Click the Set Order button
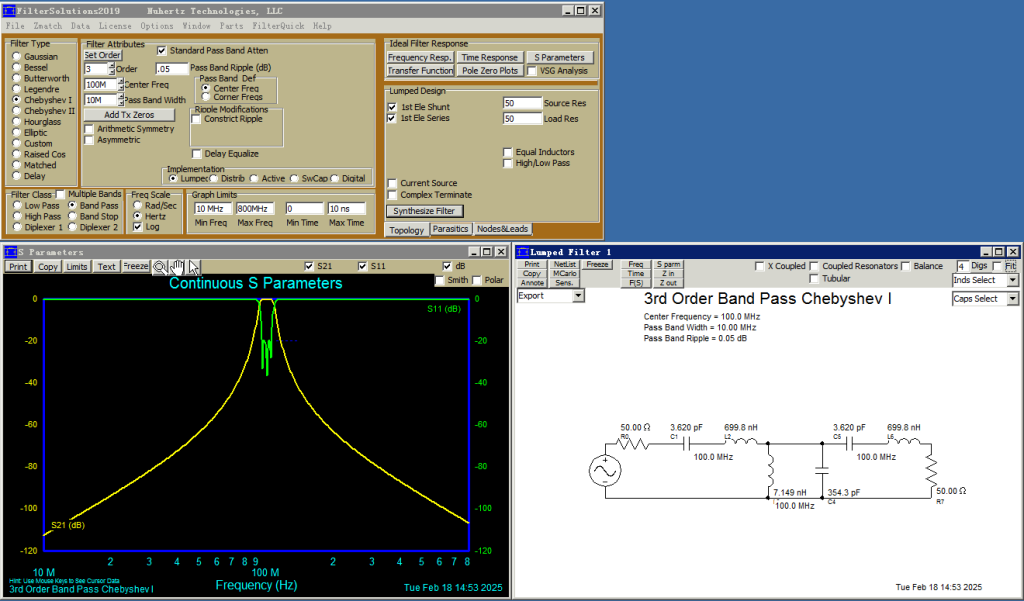Screen dimensions: 1024x601 (103, 56)
